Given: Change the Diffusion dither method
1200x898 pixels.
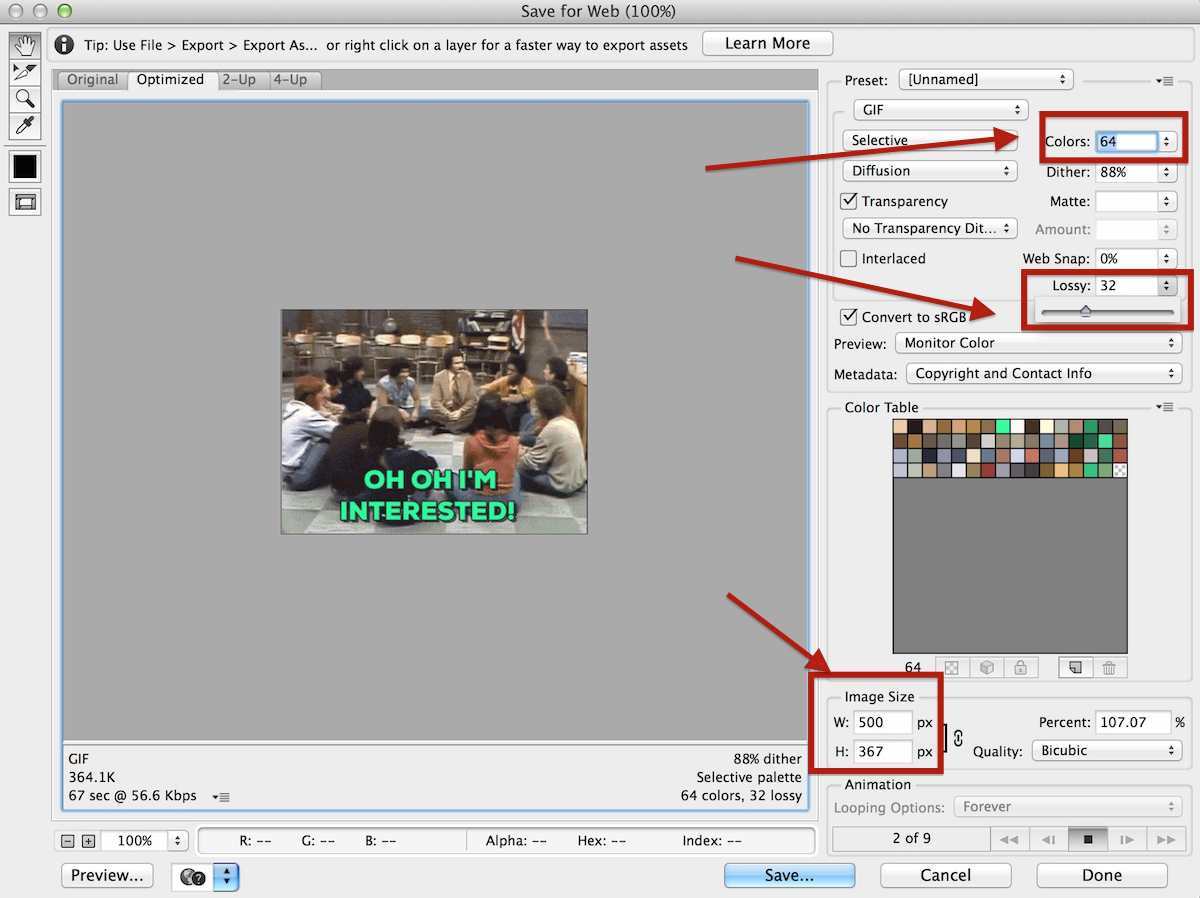Looking at the screenshot, I should click(x=929, y=171).
